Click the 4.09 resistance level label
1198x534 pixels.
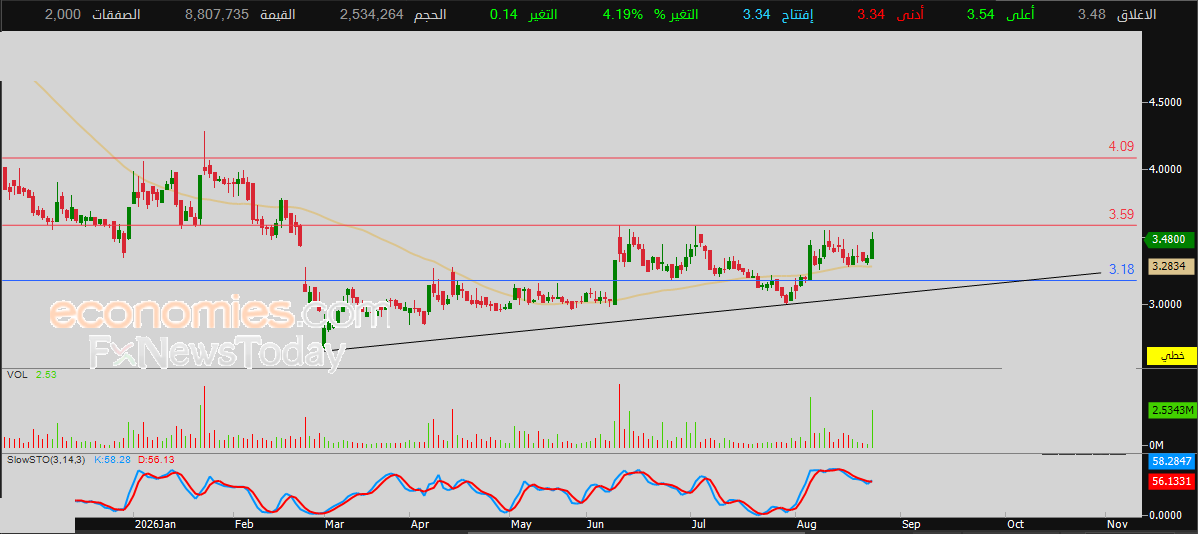tap(1121, 146)
